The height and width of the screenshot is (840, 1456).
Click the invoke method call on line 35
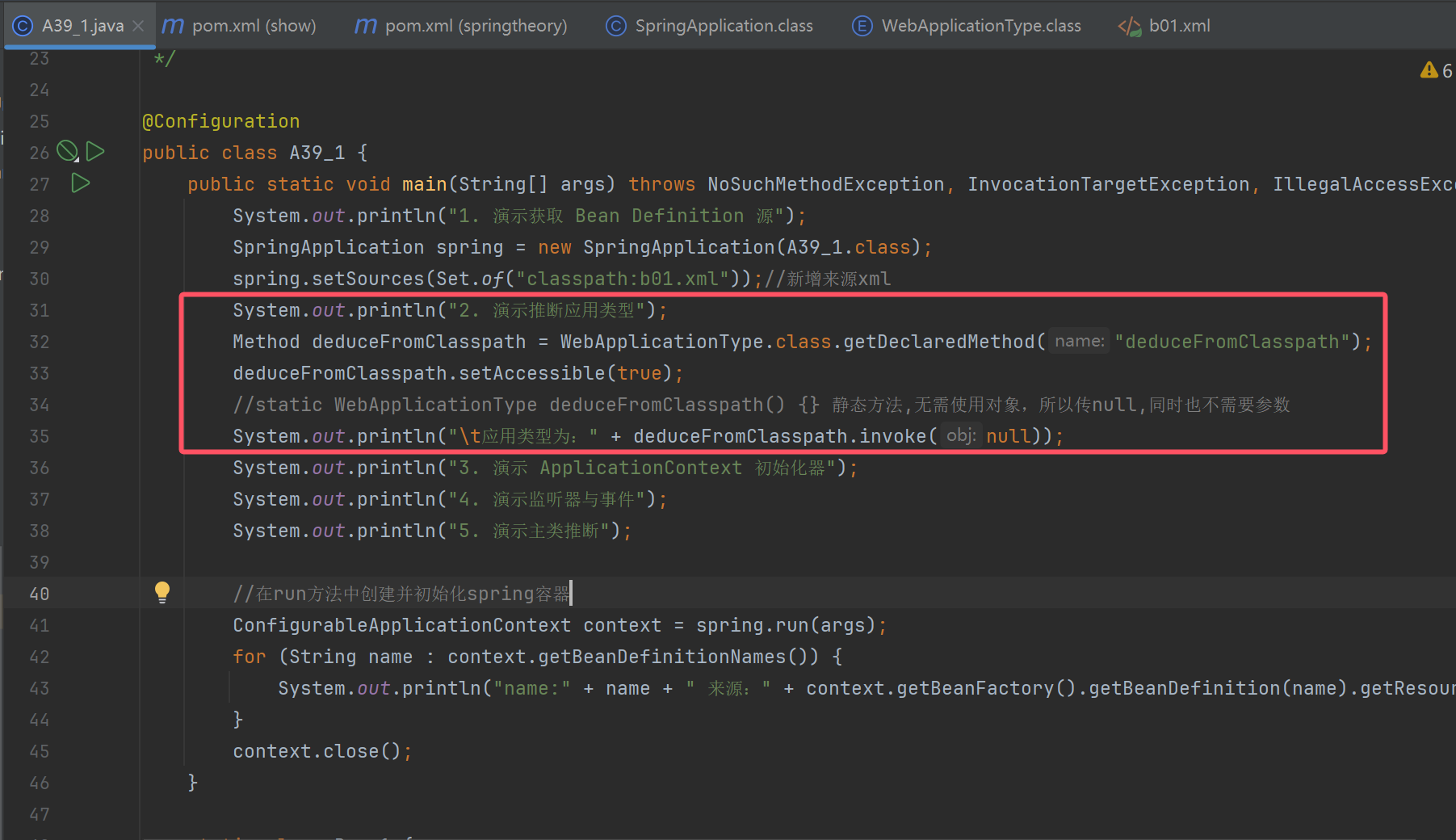tap(893, 436)
